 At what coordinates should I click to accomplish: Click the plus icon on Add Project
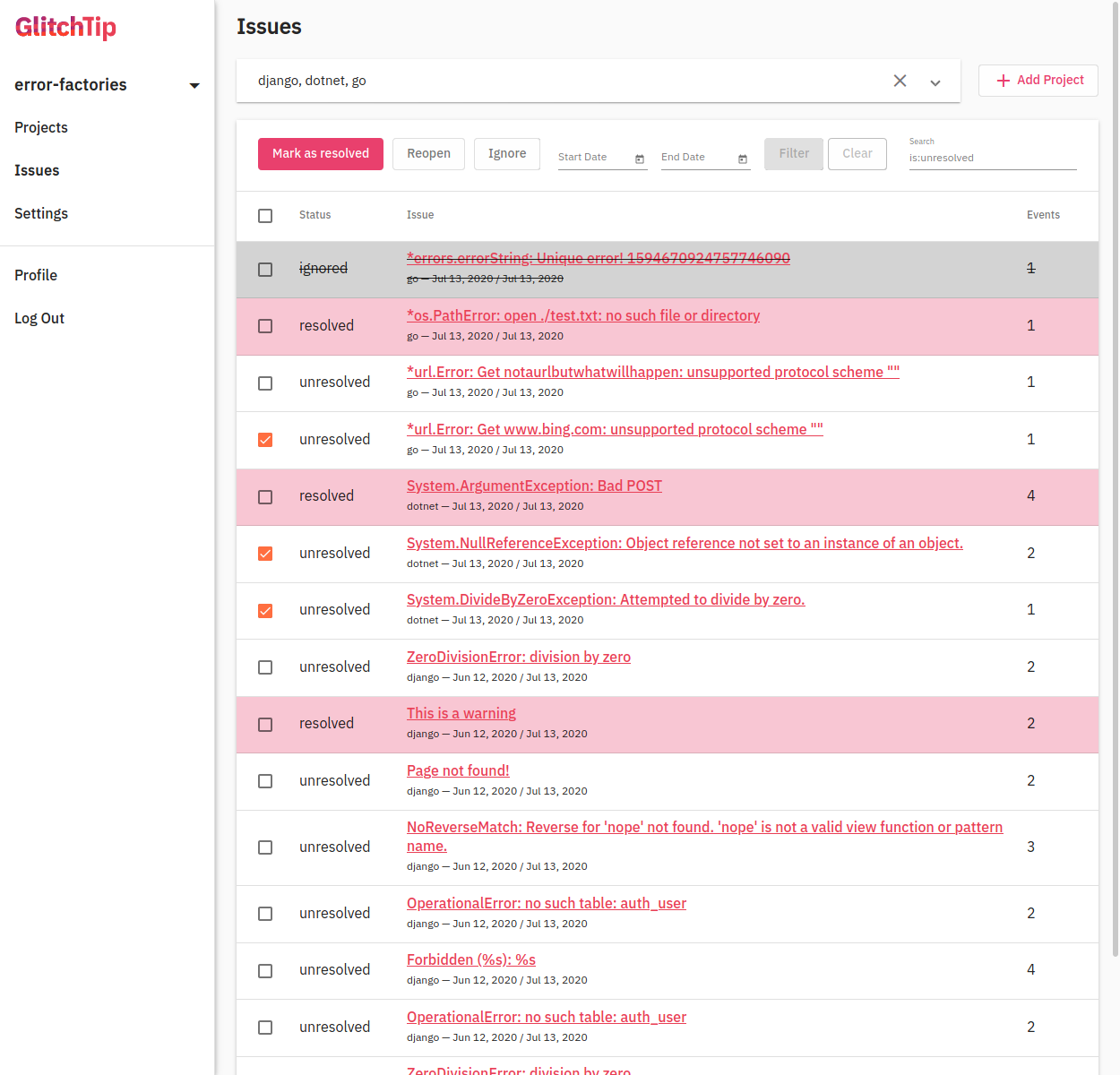pyautogui.click(x=1004, y=81)
